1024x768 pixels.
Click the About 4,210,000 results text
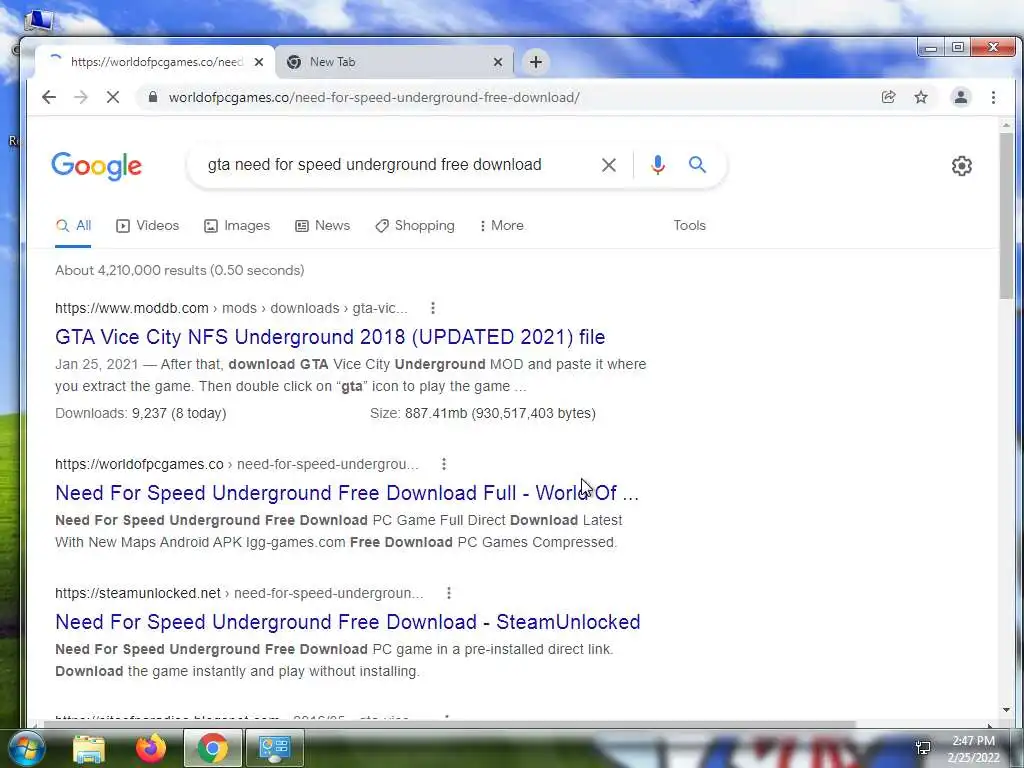pyautogui.click(x=180, y=270)
